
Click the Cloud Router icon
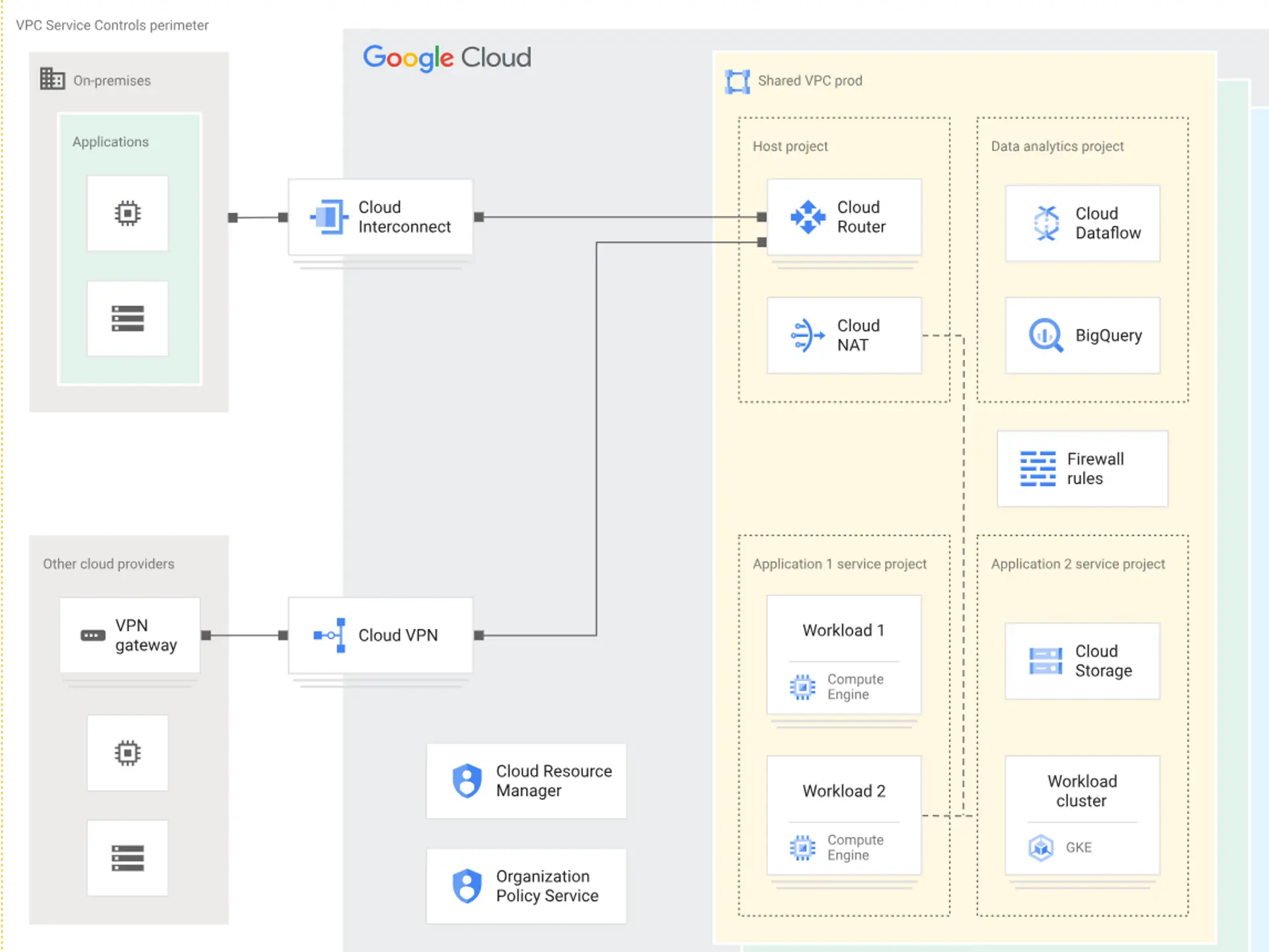808,217
